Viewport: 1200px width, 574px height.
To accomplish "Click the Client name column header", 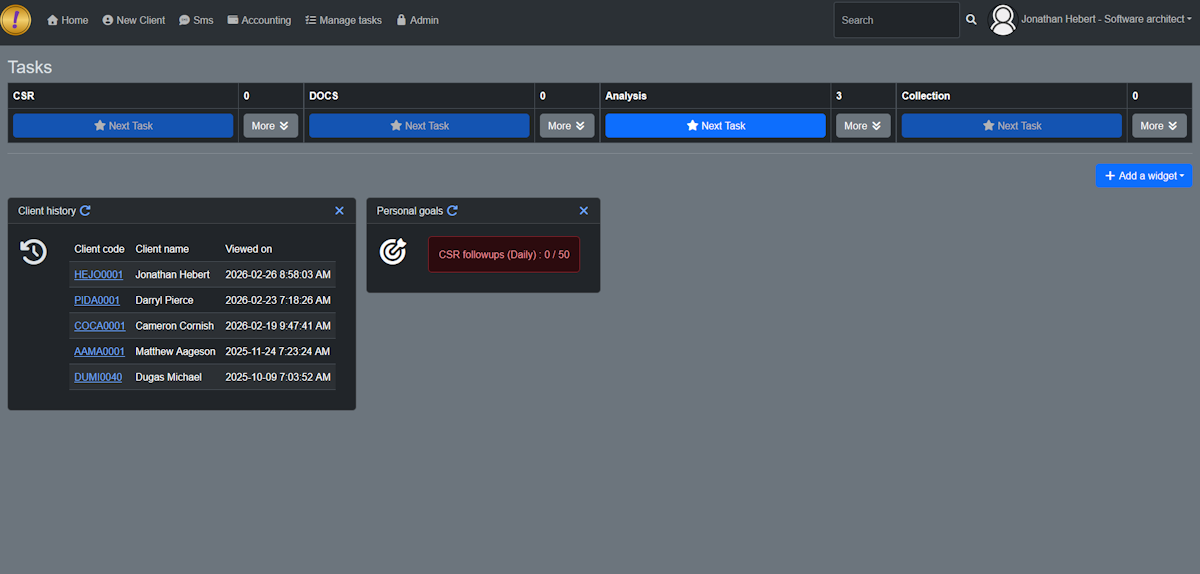I will pyautogui.click(x=162, y=249).
